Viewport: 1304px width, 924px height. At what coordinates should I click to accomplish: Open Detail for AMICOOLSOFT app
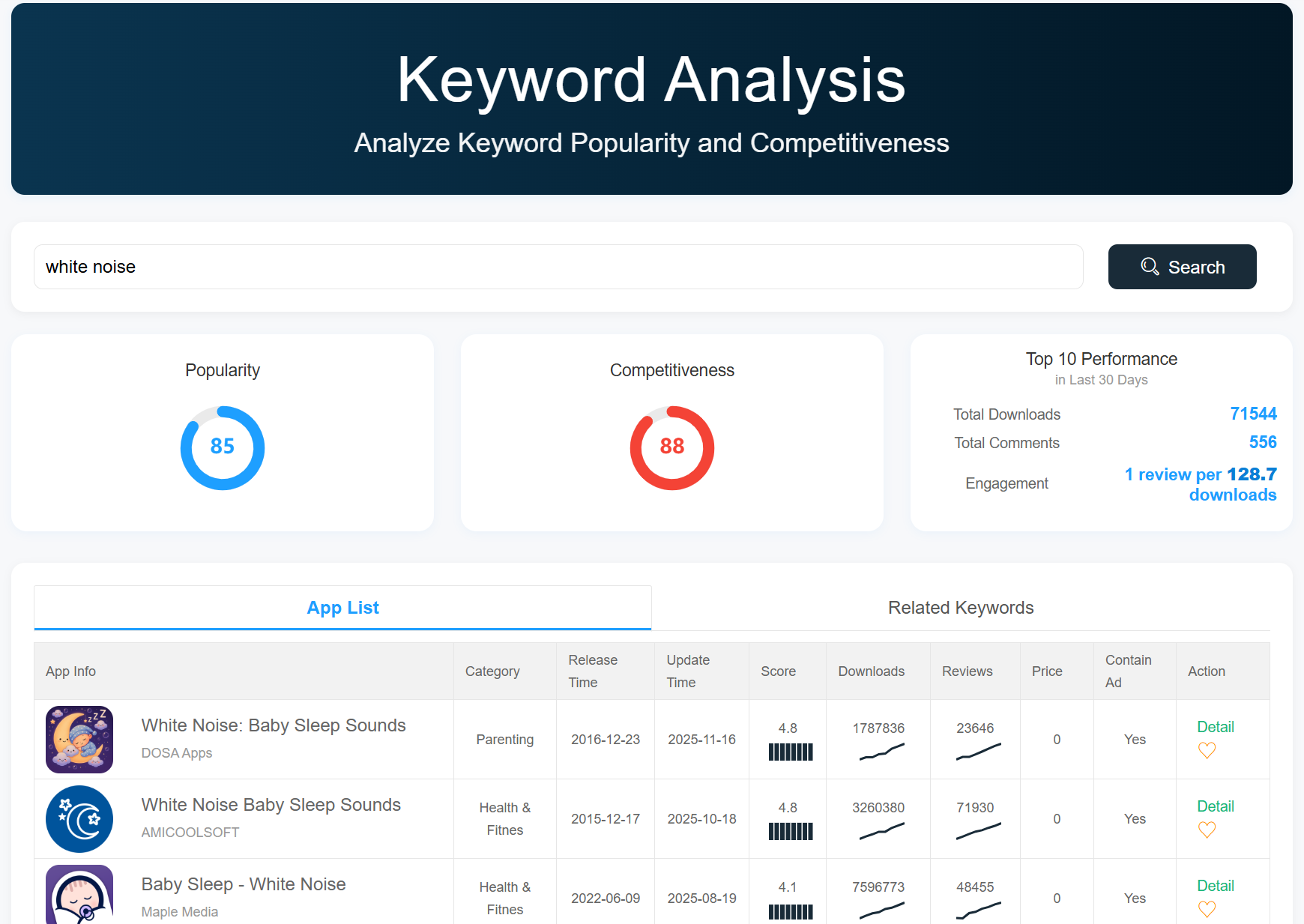click(1215, 806)
